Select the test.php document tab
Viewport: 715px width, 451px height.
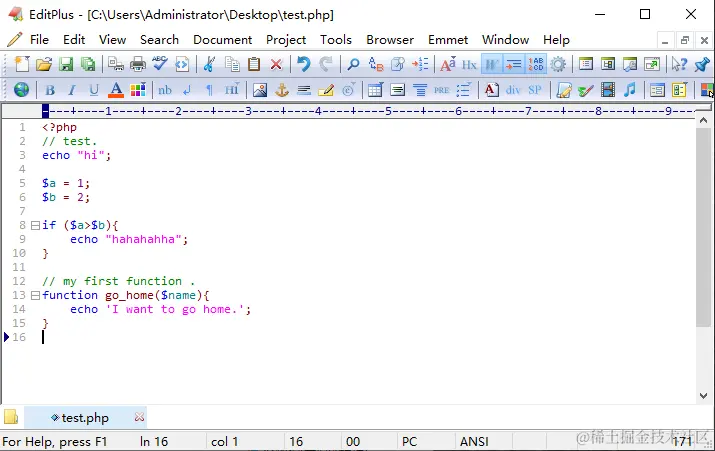[x=85, y=417]
